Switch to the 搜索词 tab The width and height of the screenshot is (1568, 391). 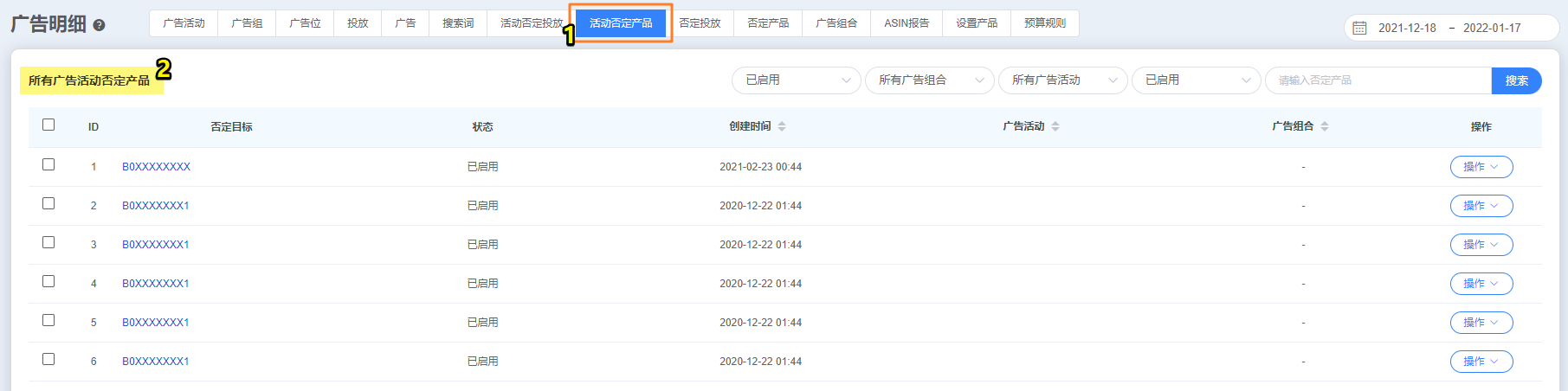coord(458,23)
